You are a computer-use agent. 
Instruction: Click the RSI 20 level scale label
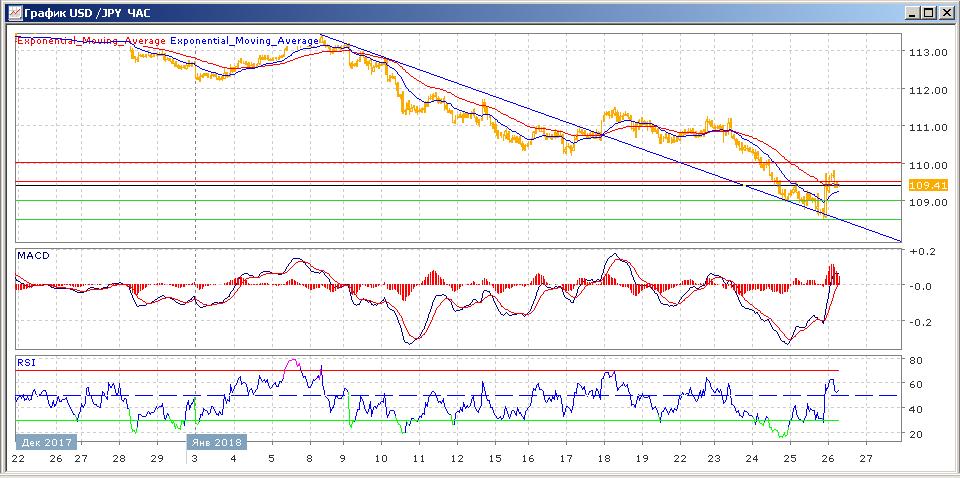(x=915, y=433)
